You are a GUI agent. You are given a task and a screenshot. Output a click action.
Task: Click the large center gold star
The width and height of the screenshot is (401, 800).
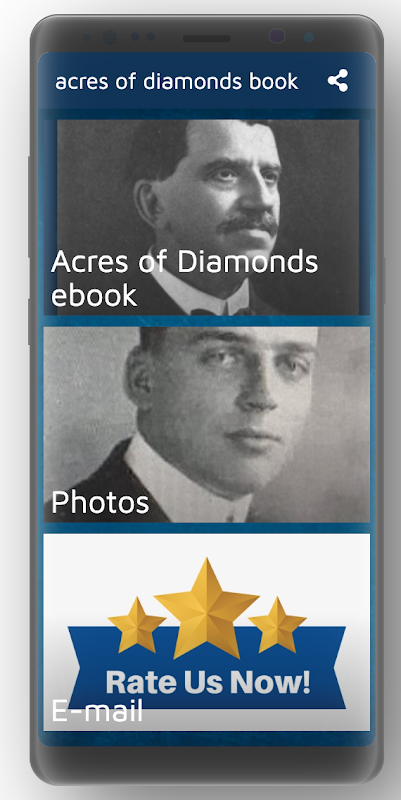point(207,608)
